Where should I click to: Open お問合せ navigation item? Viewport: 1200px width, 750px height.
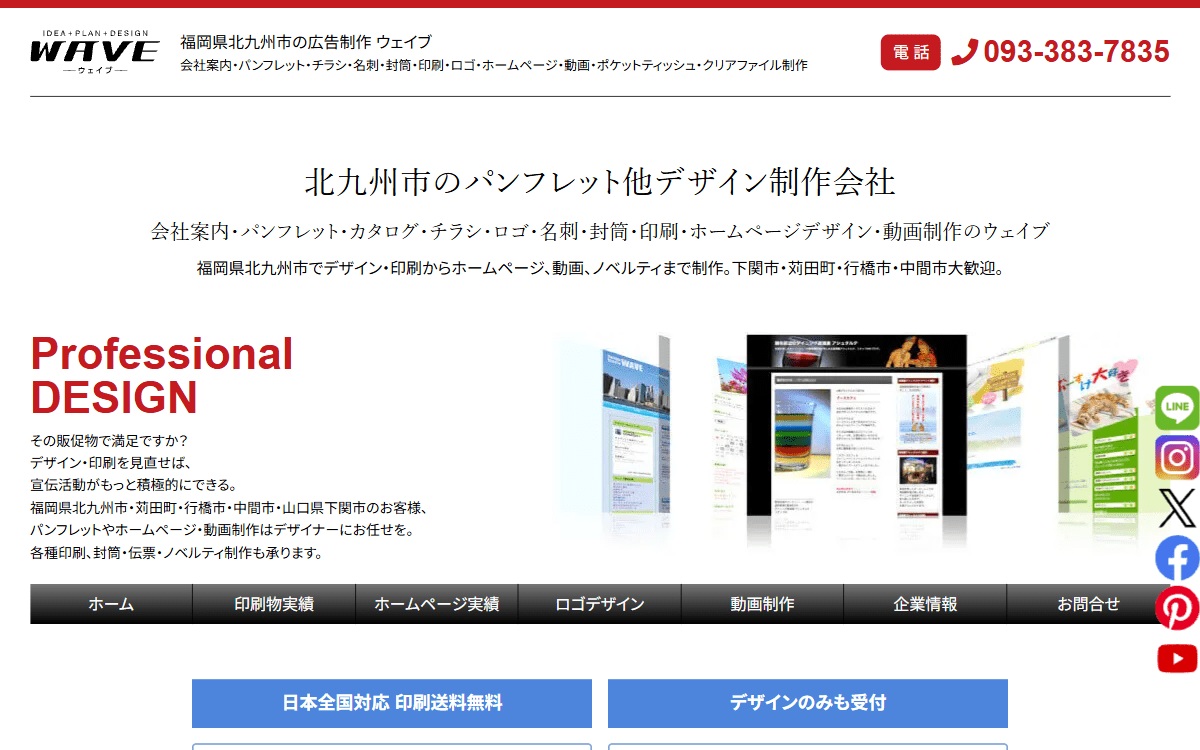pos(1088,604)
